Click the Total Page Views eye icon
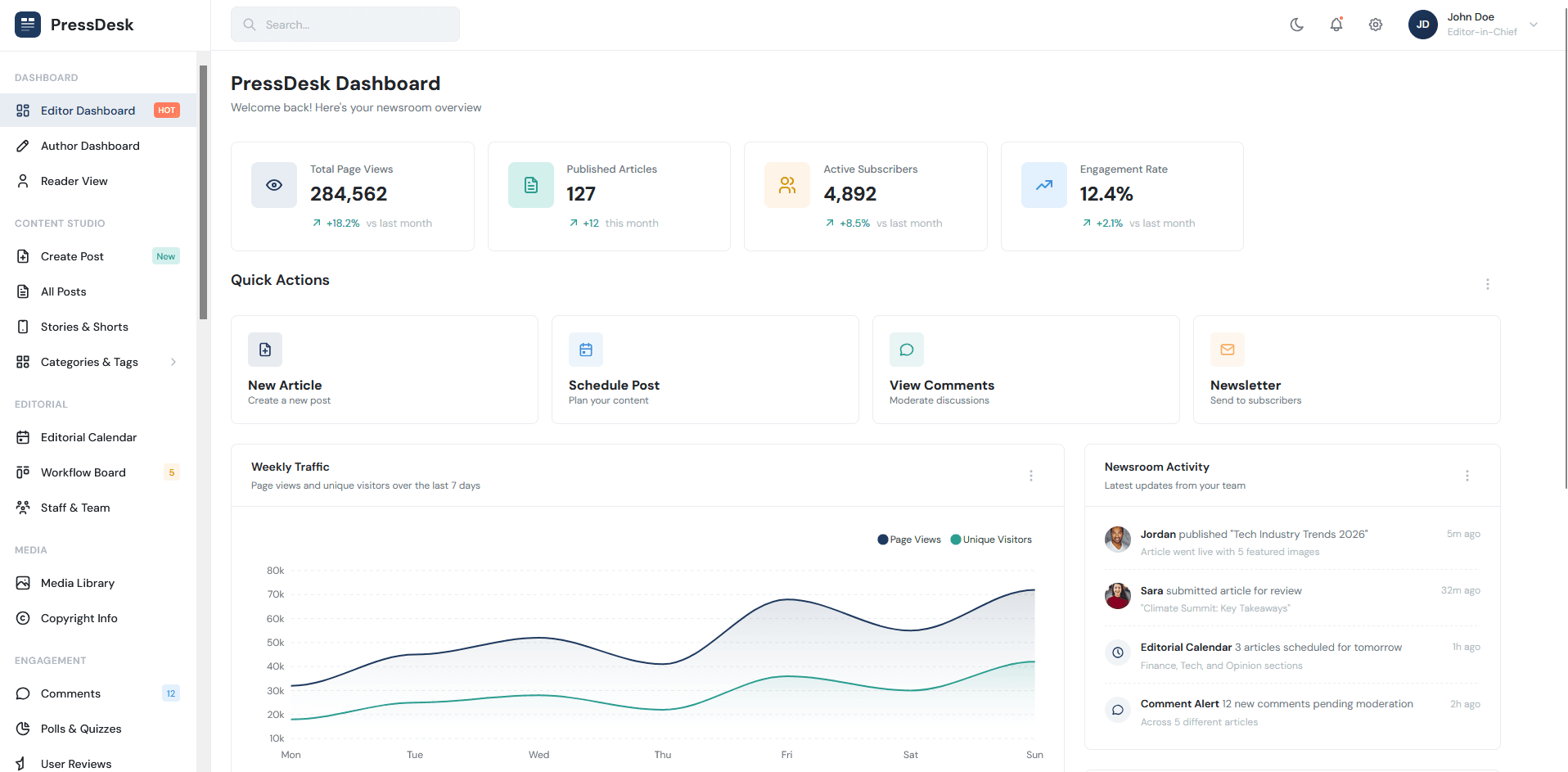1568x772 pixels. [274, 185]
